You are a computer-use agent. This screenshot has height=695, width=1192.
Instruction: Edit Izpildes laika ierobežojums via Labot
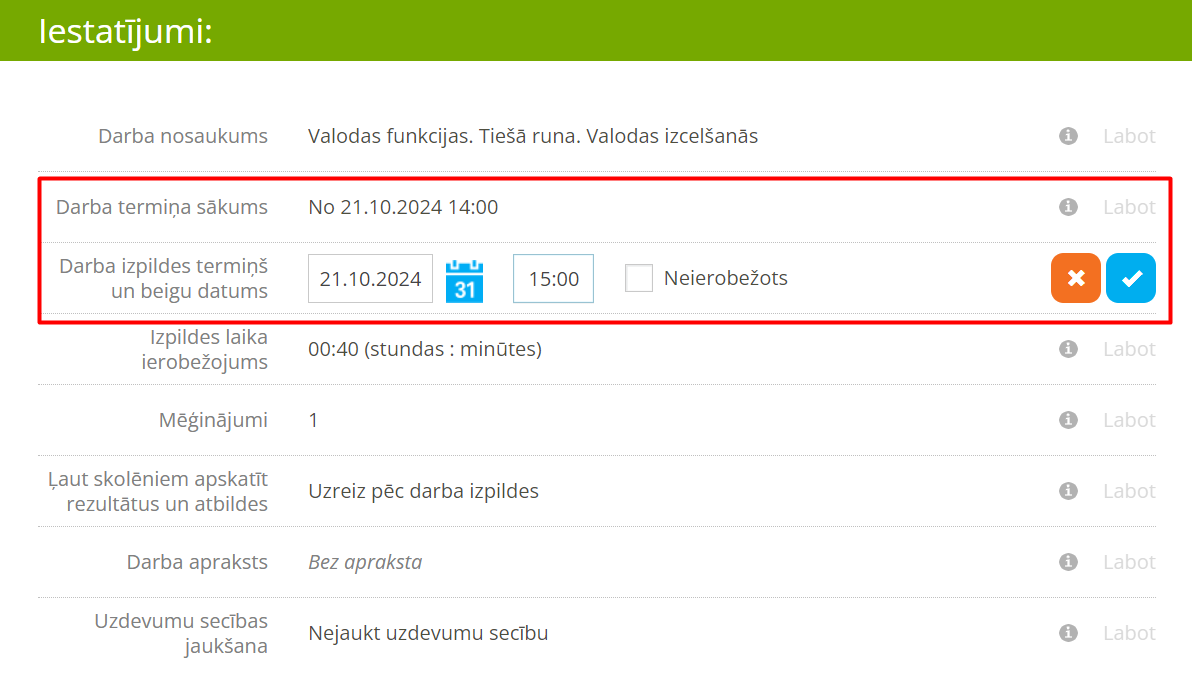1129,349
